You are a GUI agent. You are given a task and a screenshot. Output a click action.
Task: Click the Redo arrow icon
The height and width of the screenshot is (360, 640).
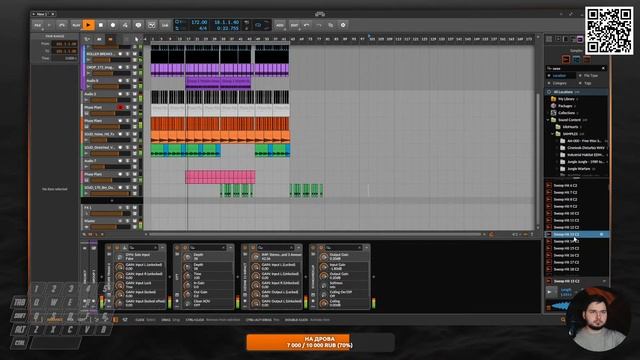[318, 25]
